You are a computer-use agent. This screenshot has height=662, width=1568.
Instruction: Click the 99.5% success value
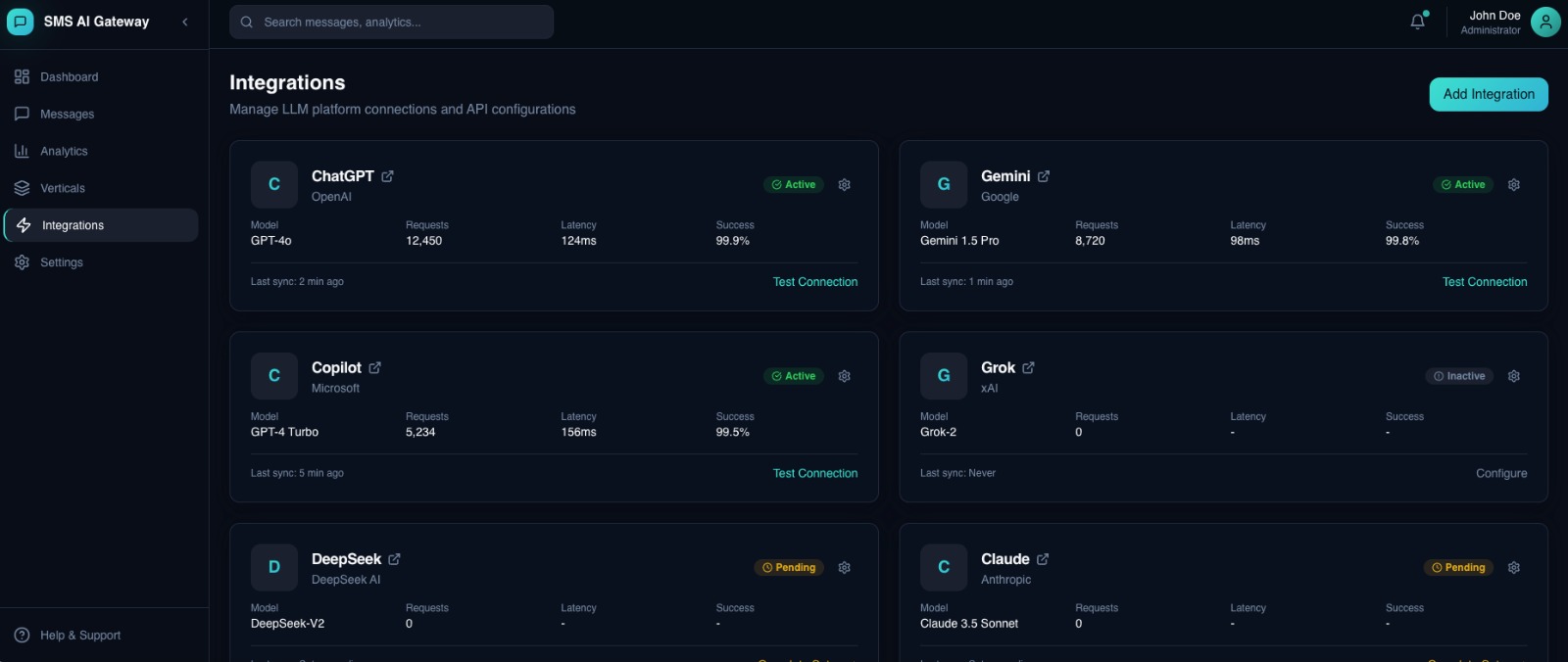[x=733, y=432]
